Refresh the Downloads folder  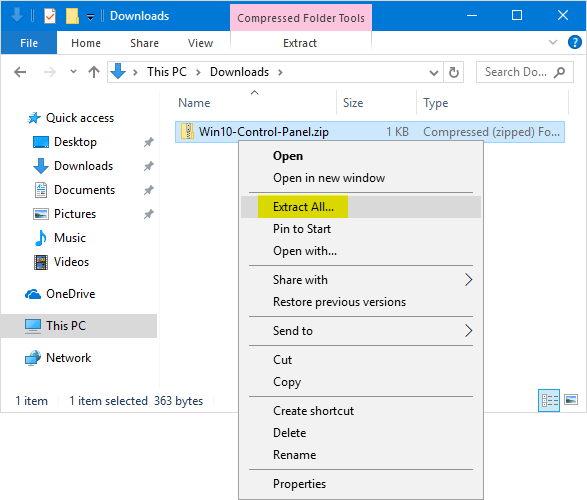453,72
